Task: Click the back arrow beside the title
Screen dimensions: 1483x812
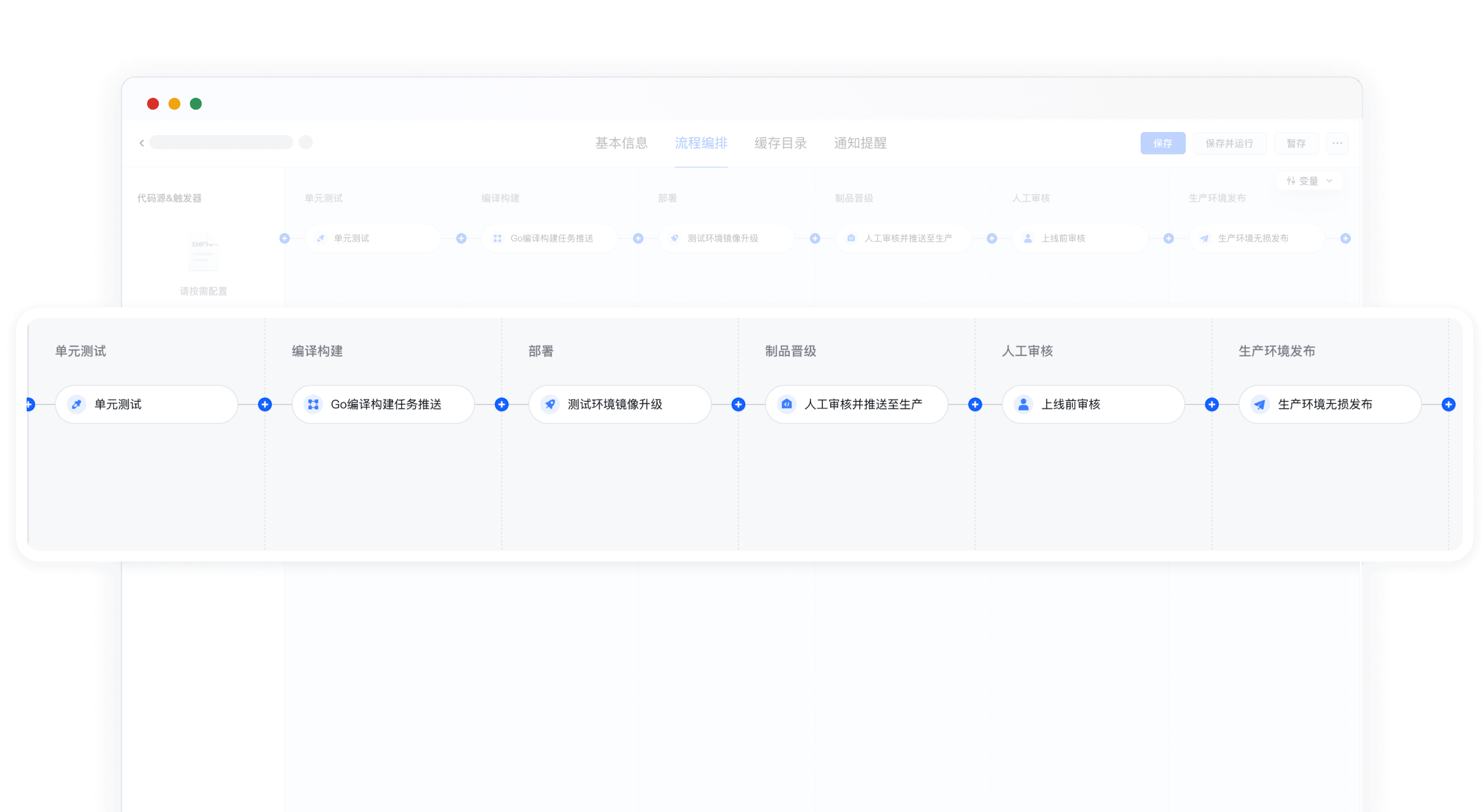Action: [x=142, y=143]
